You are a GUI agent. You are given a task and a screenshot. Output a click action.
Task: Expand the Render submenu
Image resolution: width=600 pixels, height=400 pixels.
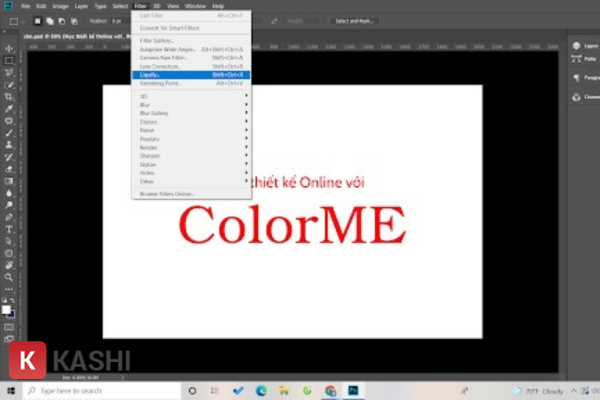coord(191,147)
